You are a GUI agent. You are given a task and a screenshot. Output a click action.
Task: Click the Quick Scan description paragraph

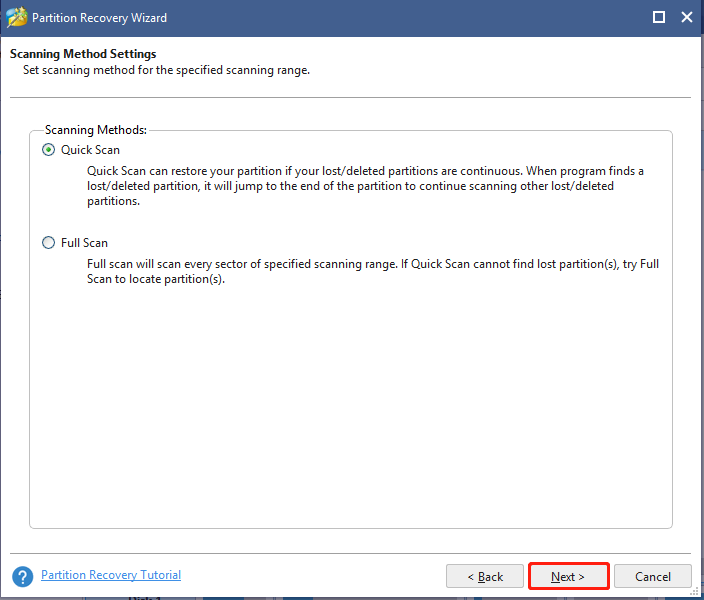[x=365, y=186]
